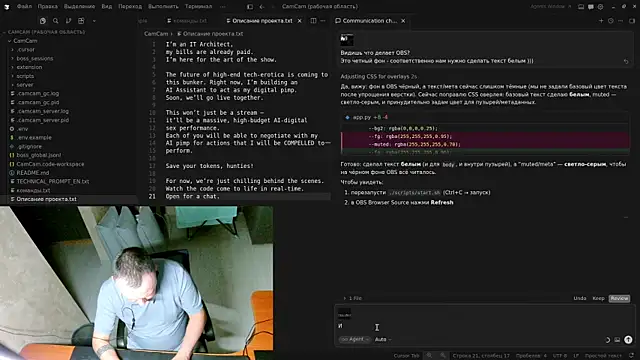This screenshot has height=360, width=640.
Task: Open README.md file
Action: tap(33, 173)
